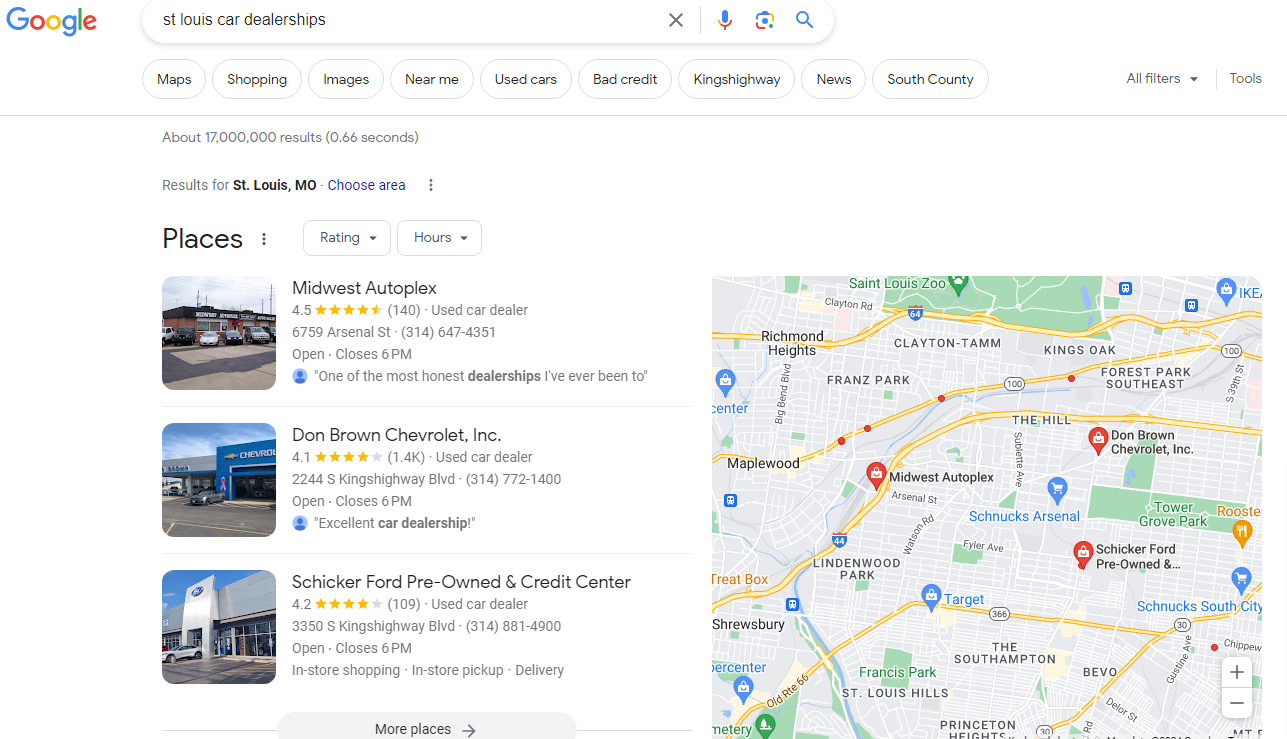1287x739 pixels.
Task: Zoom out the map with the minus control
Action: pyautogui.click(x=1236, y=703)
